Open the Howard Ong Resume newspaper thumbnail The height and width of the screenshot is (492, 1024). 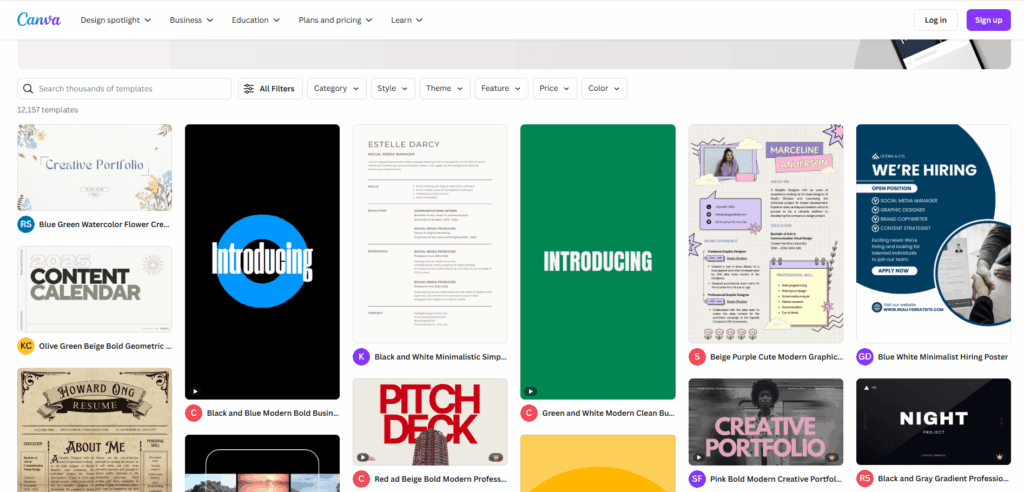click(95, 430)
